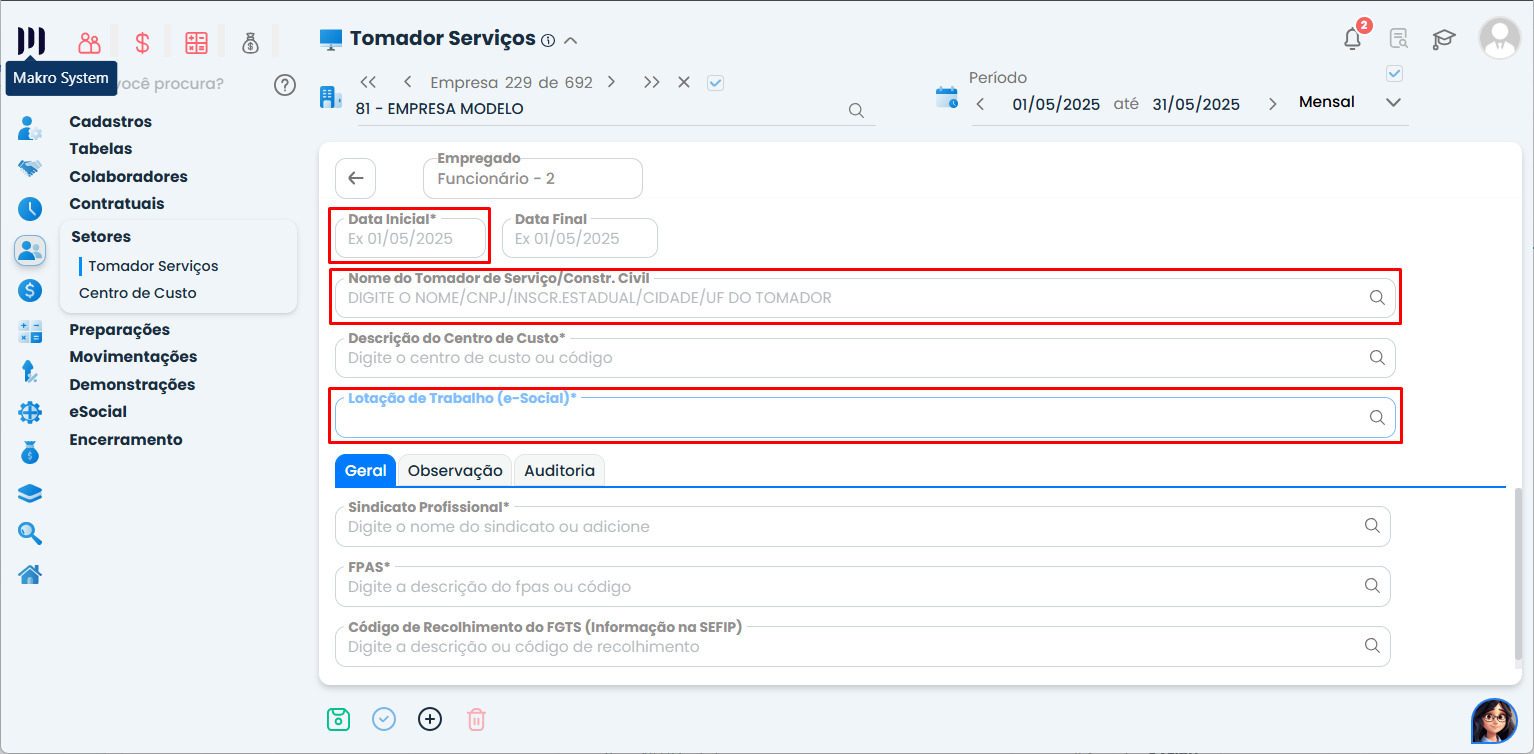The width and height of the screenshot is (1534, 754).
Task: Click the Nome do Tomador de Serviço field
Action: tap(865, 298)
